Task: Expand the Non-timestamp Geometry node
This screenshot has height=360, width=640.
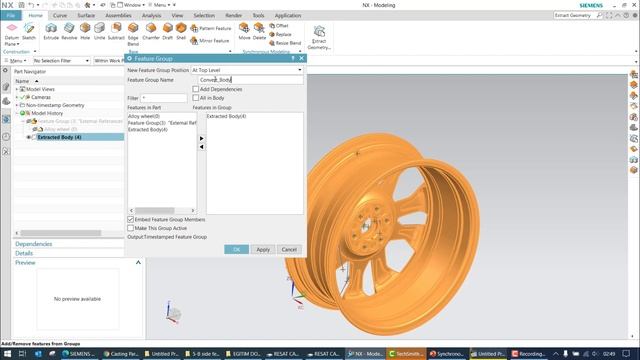Action: [x=17, y=105]
